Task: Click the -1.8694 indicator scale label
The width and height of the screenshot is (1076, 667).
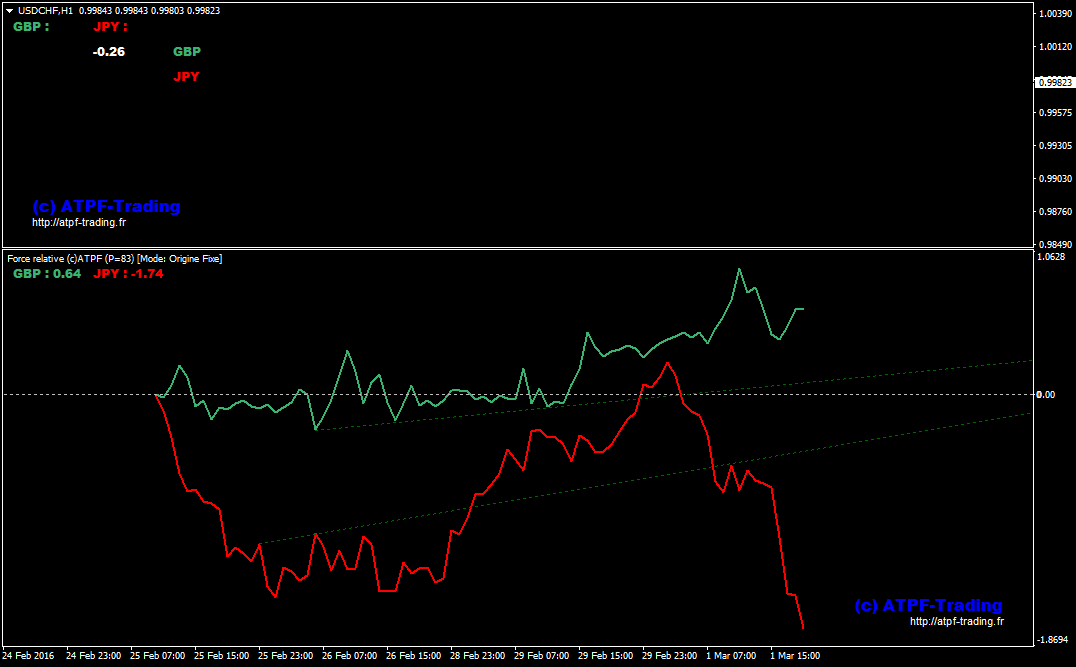Action: coord(1053,640)
